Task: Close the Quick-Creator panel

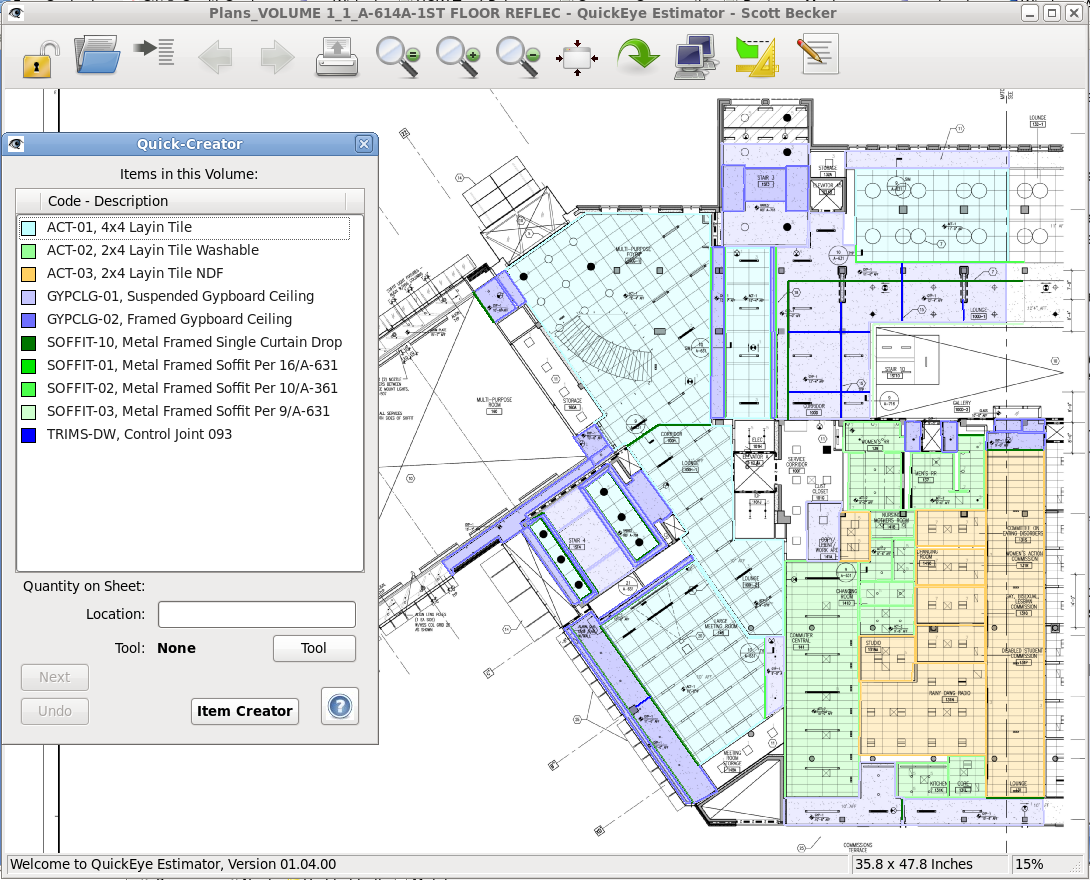Action: click(x=364, y=144)
